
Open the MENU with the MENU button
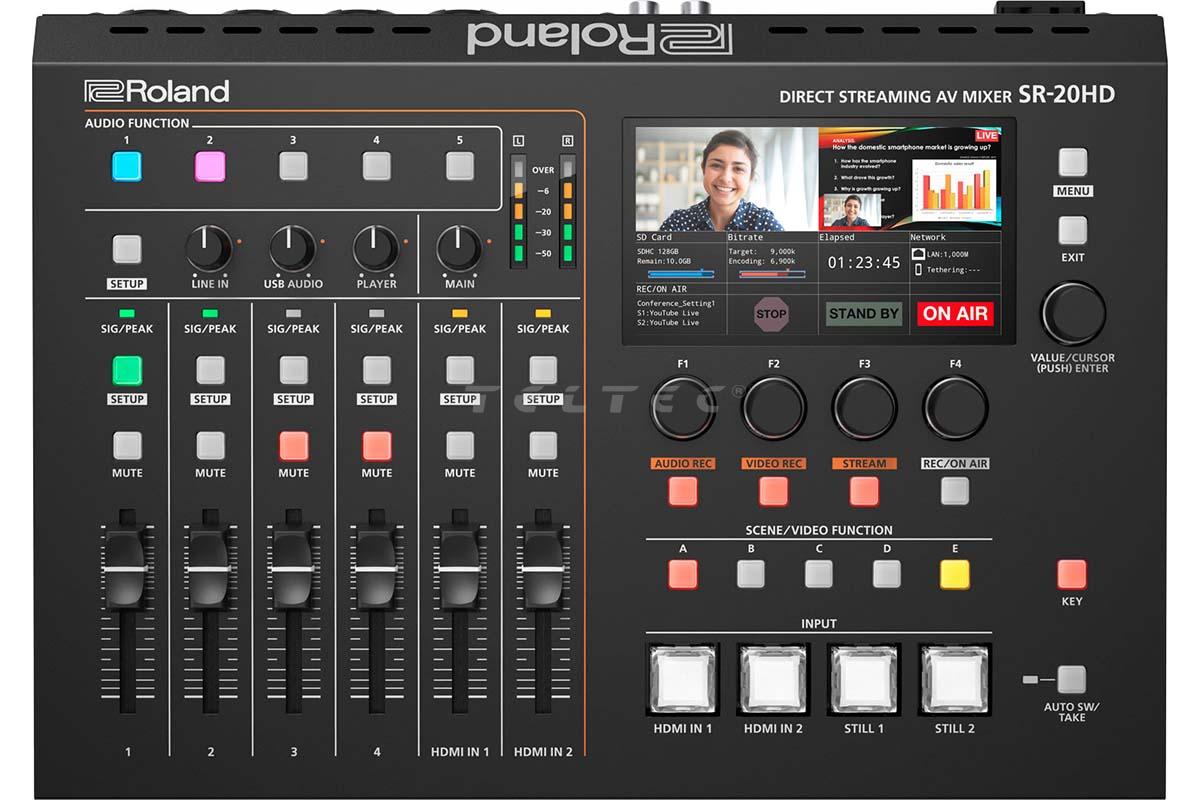pos(1073,162)
